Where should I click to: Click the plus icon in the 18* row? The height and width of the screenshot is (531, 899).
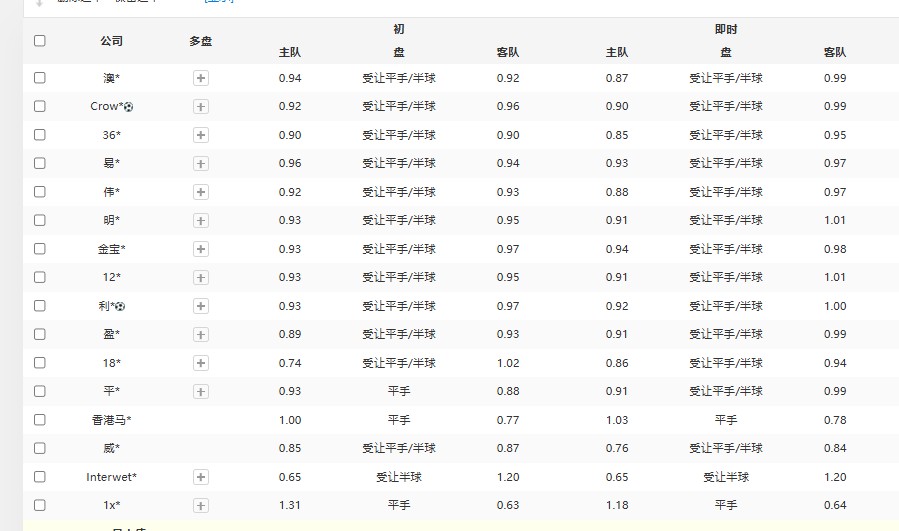pyautogui.click(x=200, y=363)
